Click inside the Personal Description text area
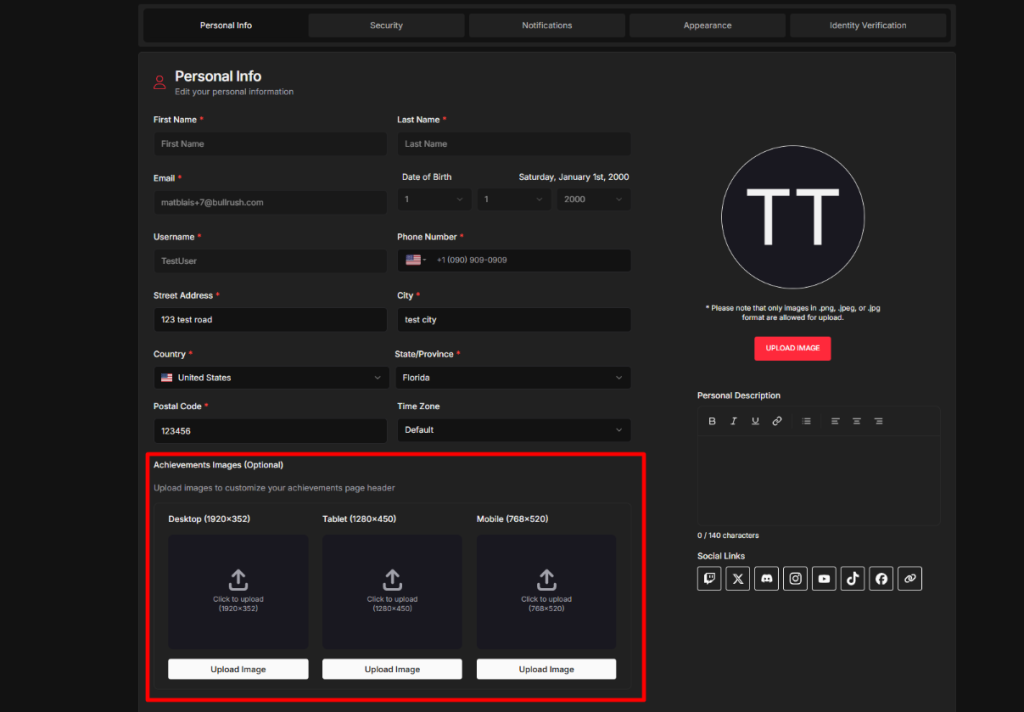 click(818, 480)
